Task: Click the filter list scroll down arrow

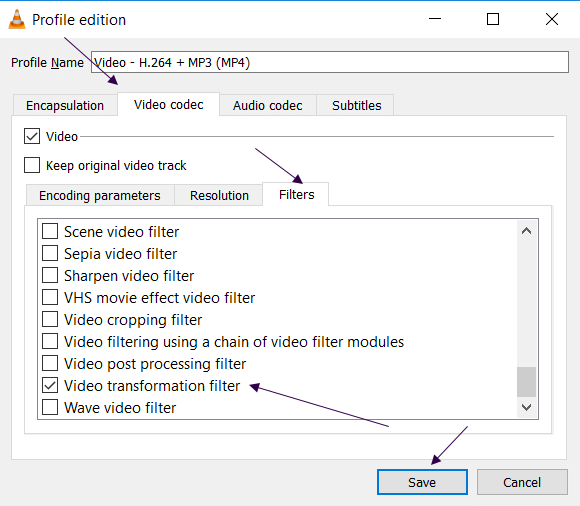Action: tap(526, 407)
